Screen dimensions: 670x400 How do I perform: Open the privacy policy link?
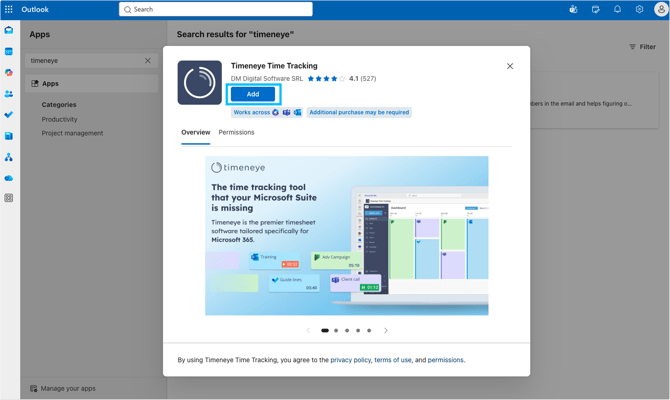click(x=350, y=360)
